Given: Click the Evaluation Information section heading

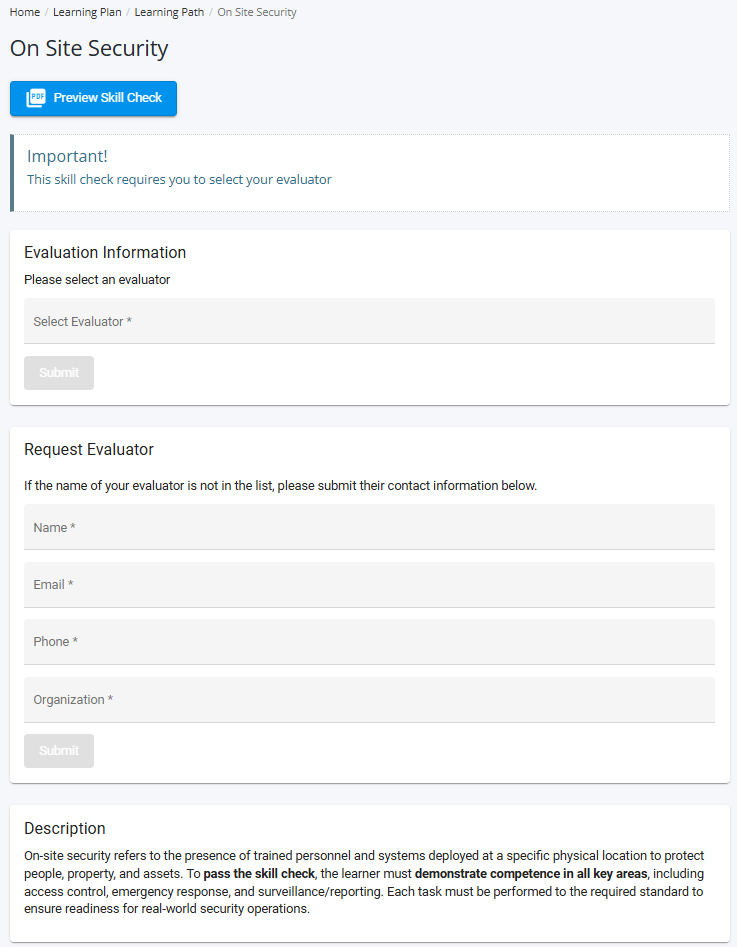Looking at the screenshot, I should pos(105,253).
